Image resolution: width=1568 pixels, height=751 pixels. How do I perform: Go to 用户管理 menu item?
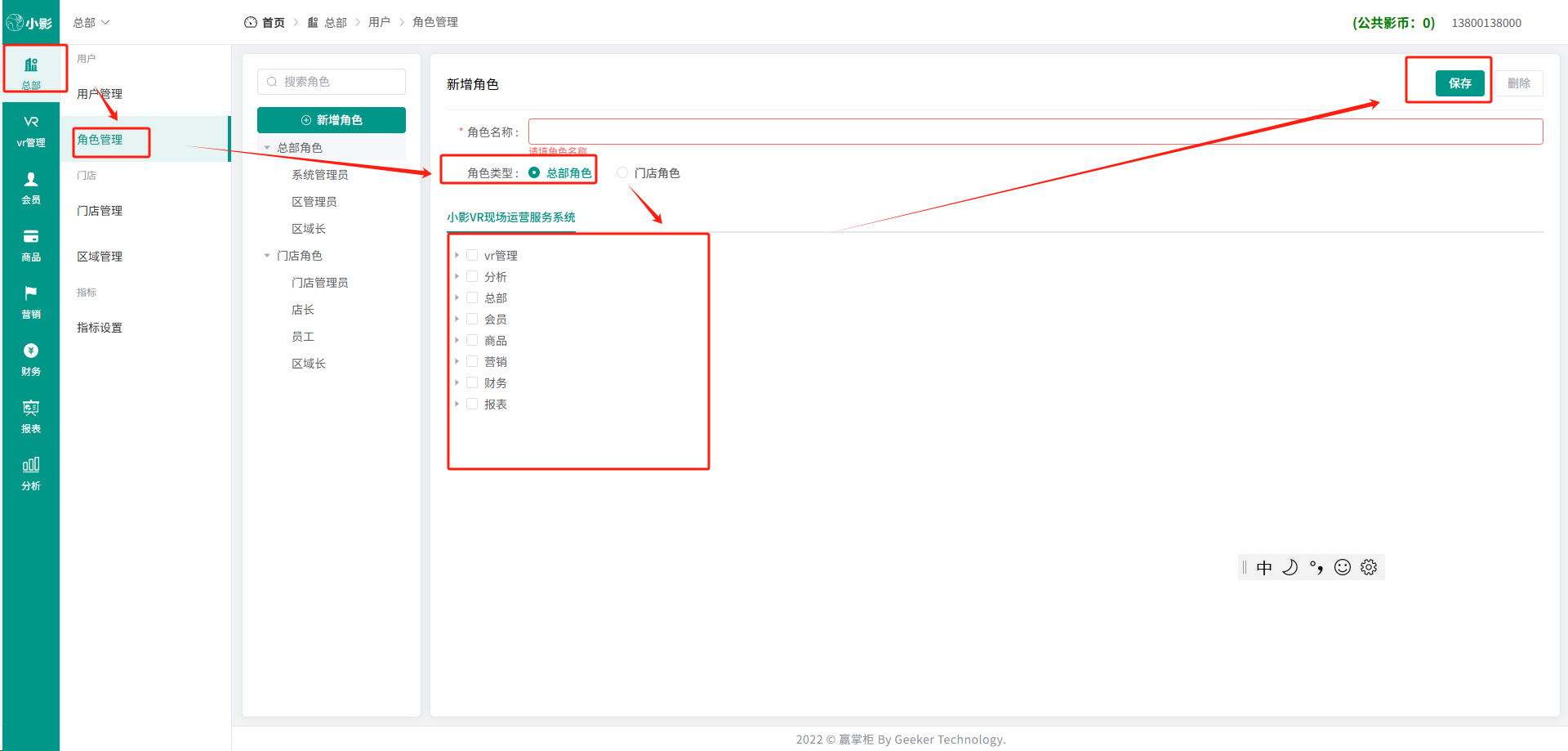click(100, 94)
